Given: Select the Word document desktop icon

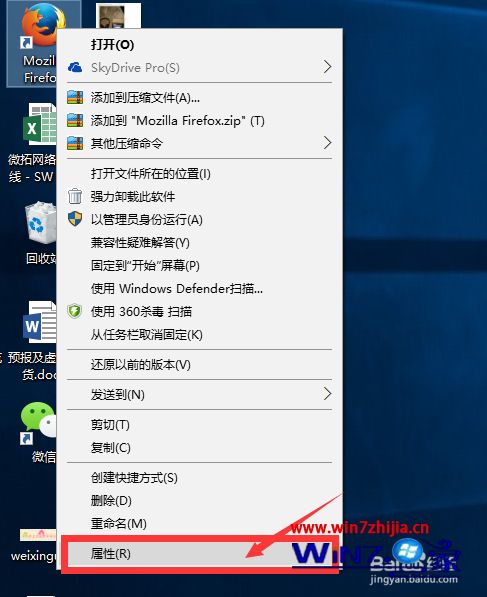Looking at the screenshot, I should 39,322.
